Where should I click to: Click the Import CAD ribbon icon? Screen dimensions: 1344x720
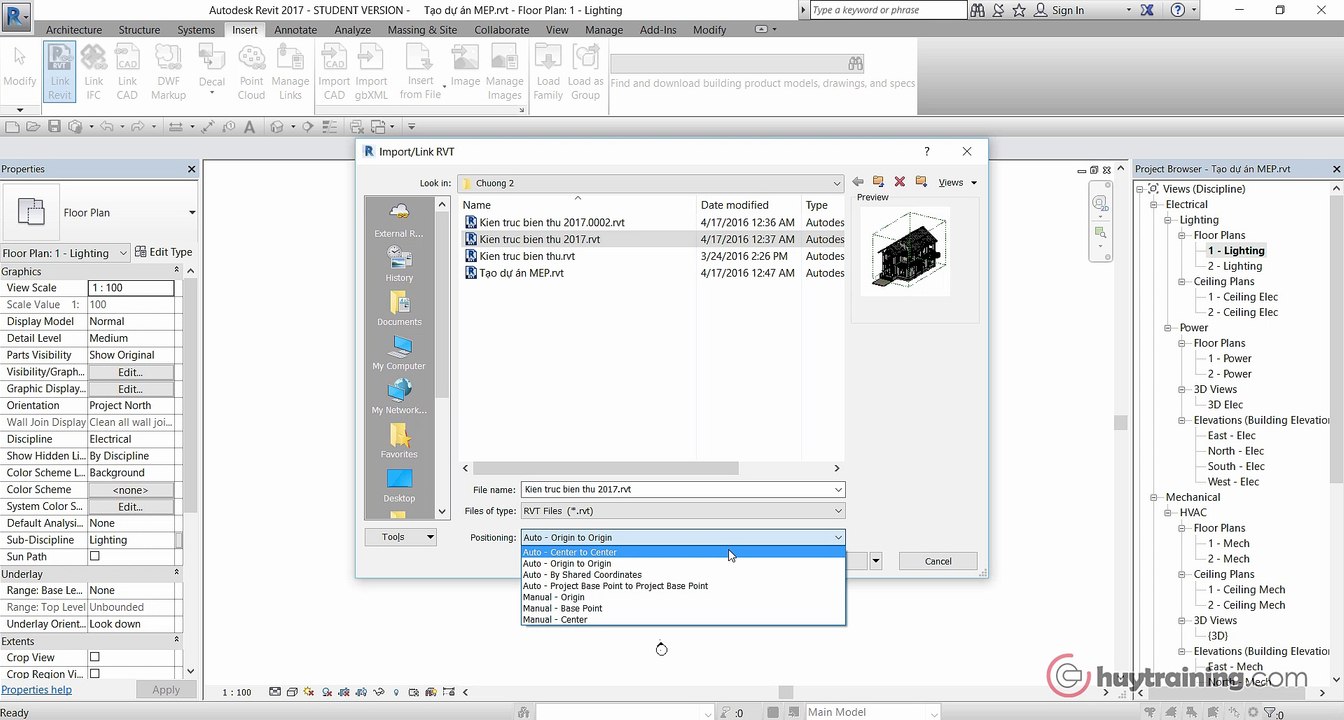[x=334, y=72]
